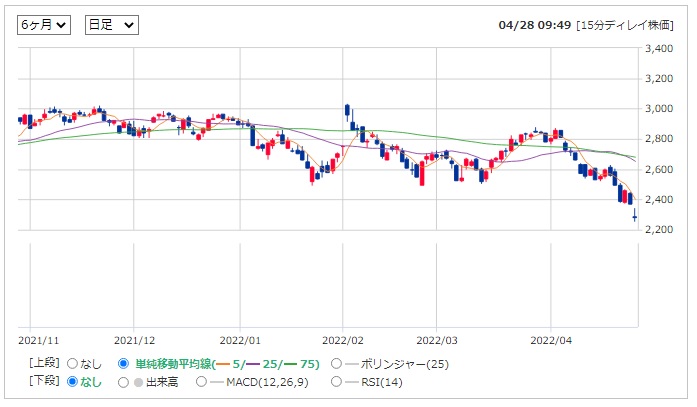Image resolution: width=697 pixels, height=407 pixels.
Task: Click the 2022/04 date axis label
Action: (x=551, y=340)
